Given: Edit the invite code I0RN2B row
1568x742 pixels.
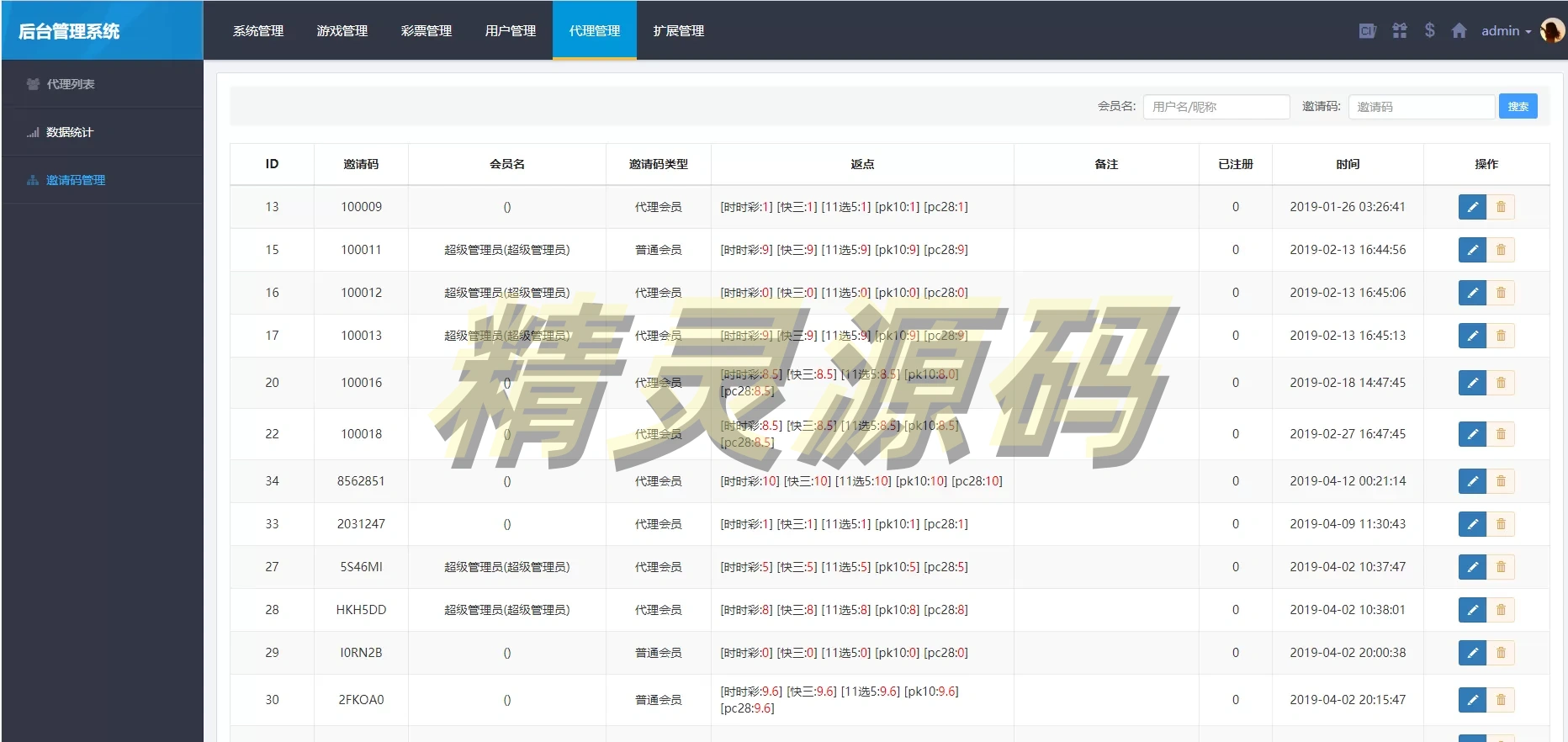Looking at the screenshot, I should [1472, 653].
